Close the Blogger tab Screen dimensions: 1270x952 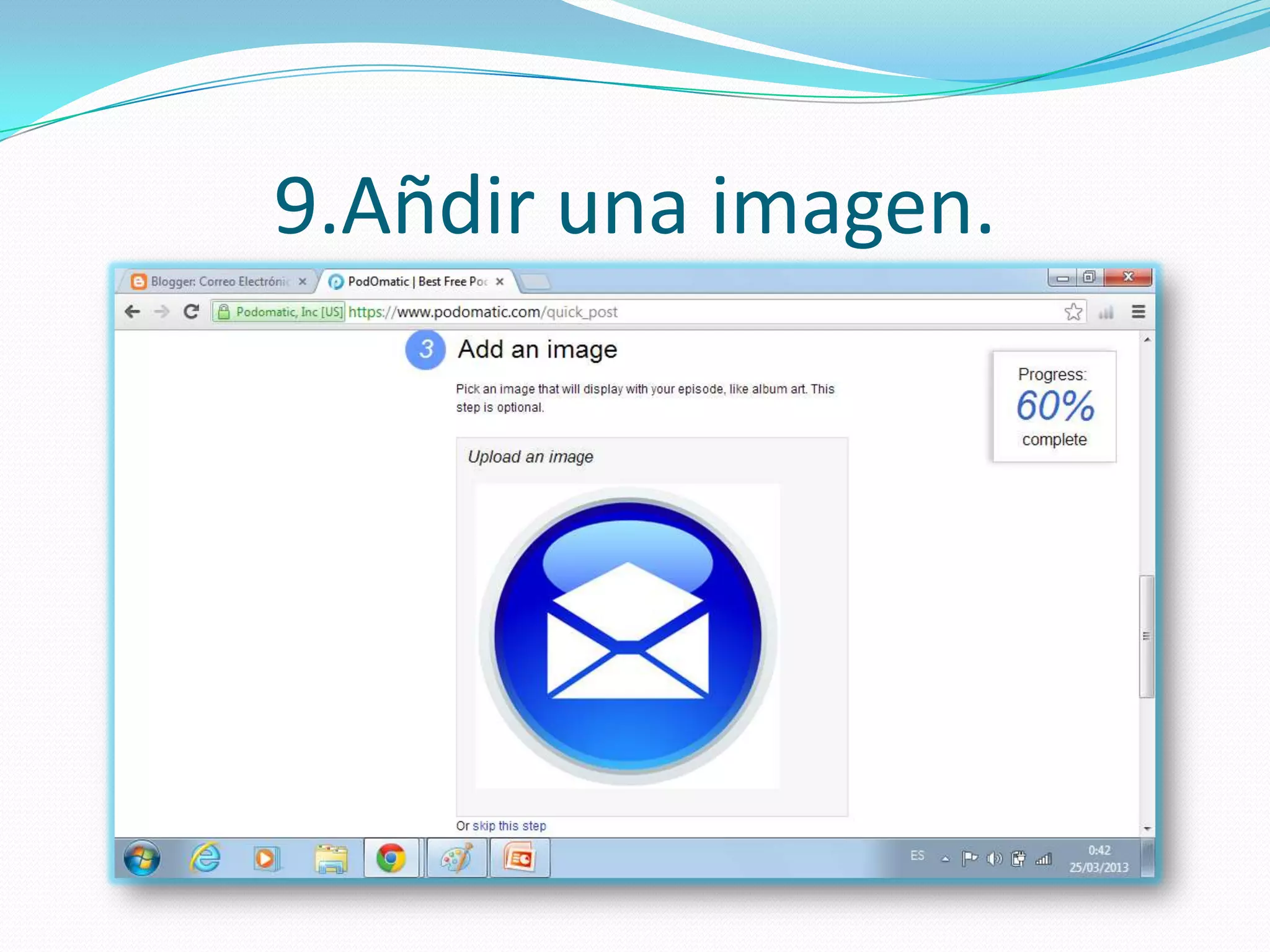pyautogui.click(x=303, y=281)
